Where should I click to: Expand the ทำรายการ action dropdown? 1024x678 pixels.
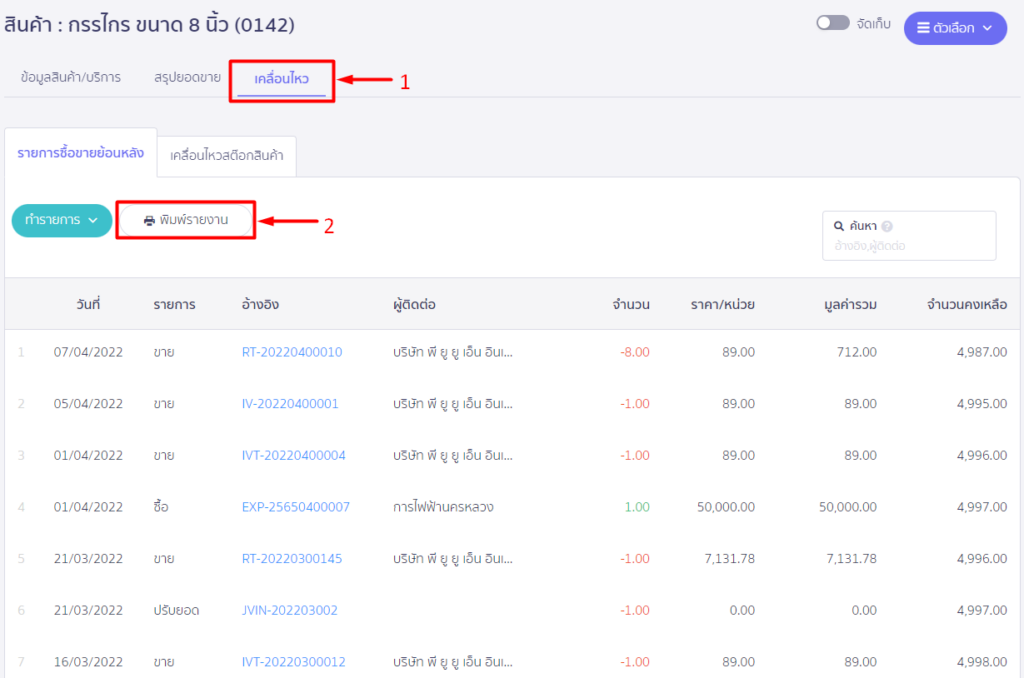coord(61,220)
